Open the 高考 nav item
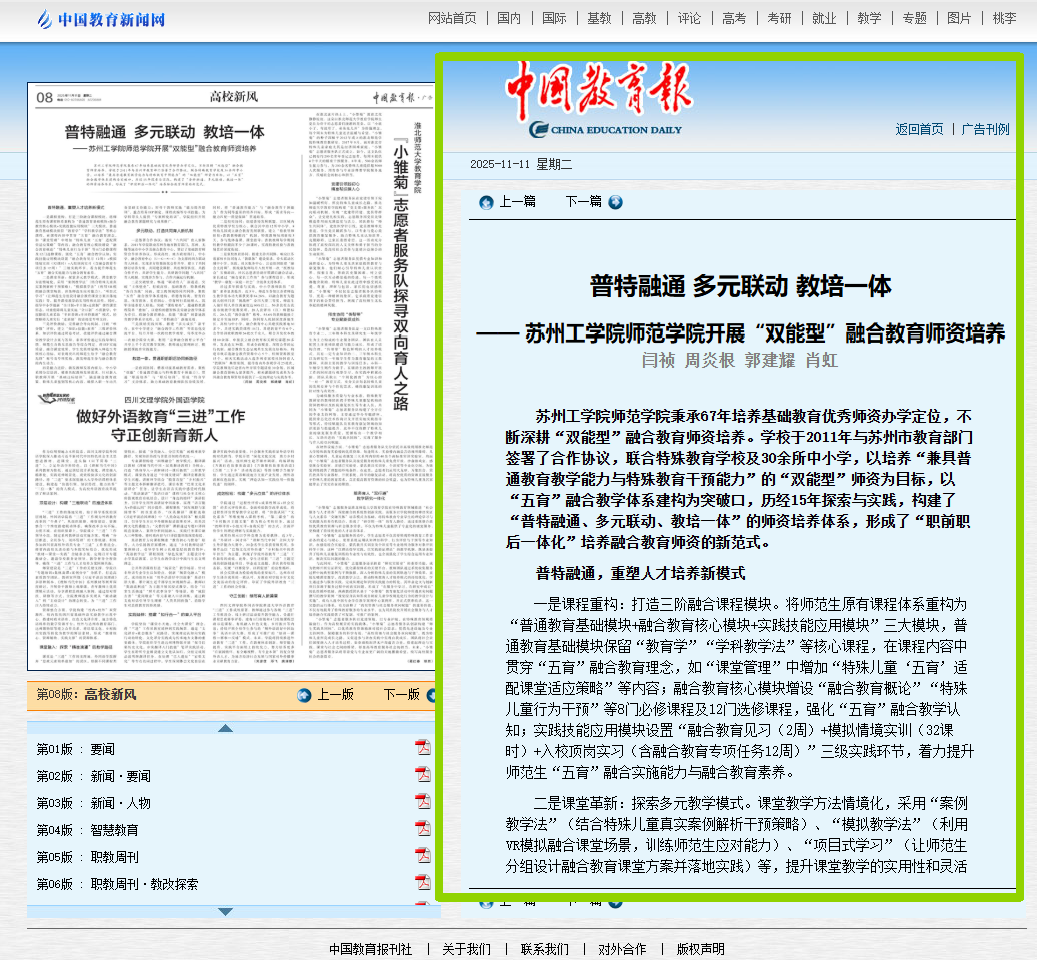This screenshot has height=960, width=1037. pyautogui.click(x=734, y=19)
